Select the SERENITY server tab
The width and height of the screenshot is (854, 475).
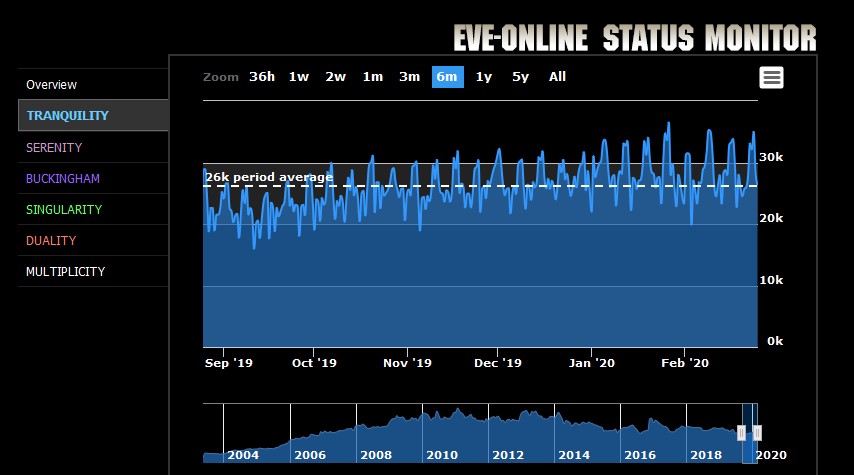[x=93, y=147]
